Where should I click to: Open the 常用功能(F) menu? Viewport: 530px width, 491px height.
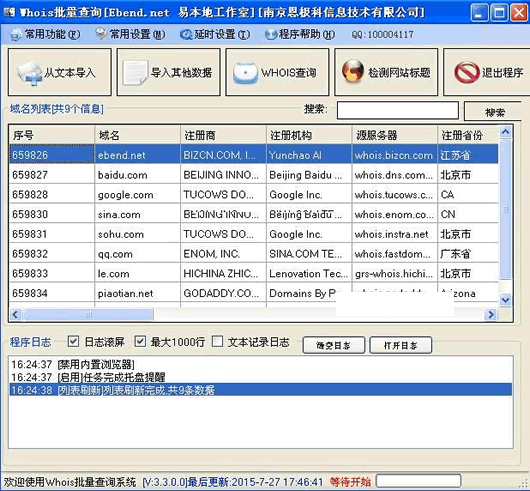[45, 34]
